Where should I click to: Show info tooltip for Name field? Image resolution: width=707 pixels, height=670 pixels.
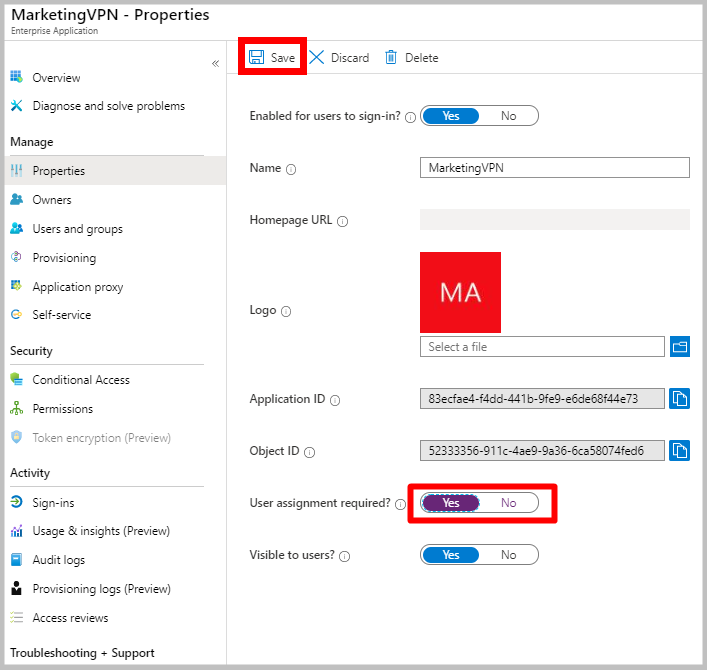click(291, 170)
